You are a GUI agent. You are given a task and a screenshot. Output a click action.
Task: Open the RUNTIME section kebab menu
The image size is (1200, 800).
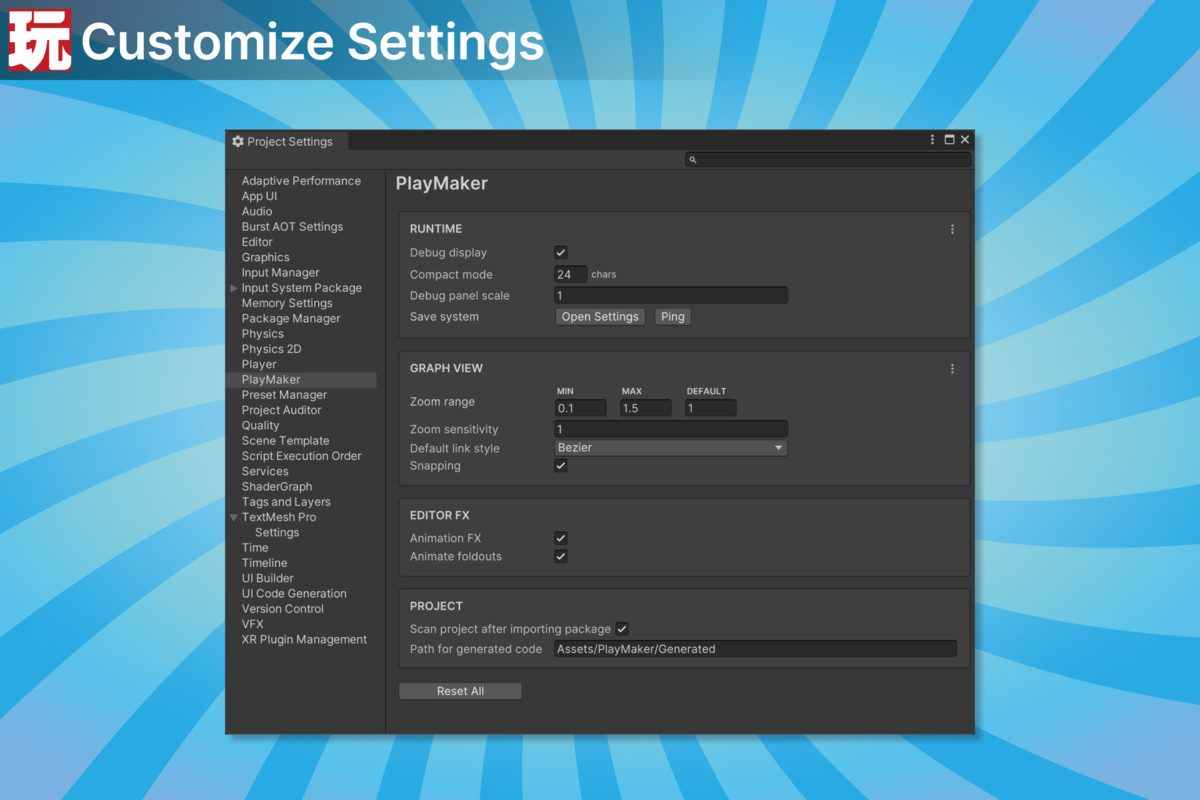coord(952,229)
